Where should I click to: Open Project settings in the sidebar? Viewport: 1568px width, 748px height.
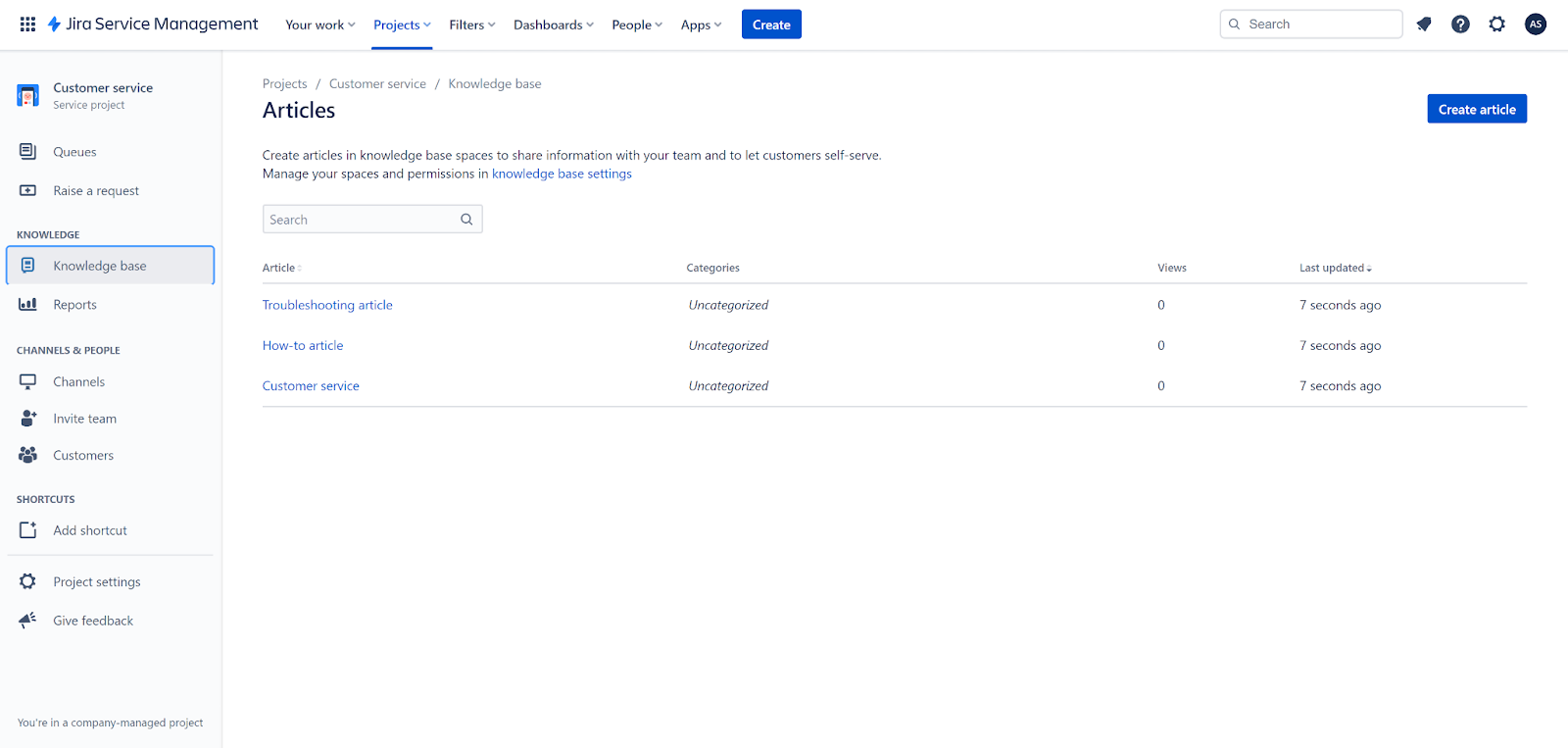pyautogui.click(x=96, y=582)
